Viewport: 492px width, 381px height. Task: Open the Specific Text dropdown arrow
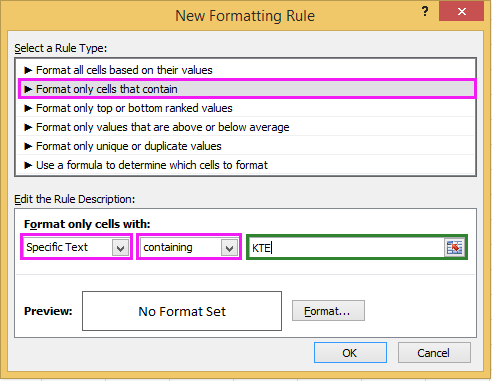(120, 248)
